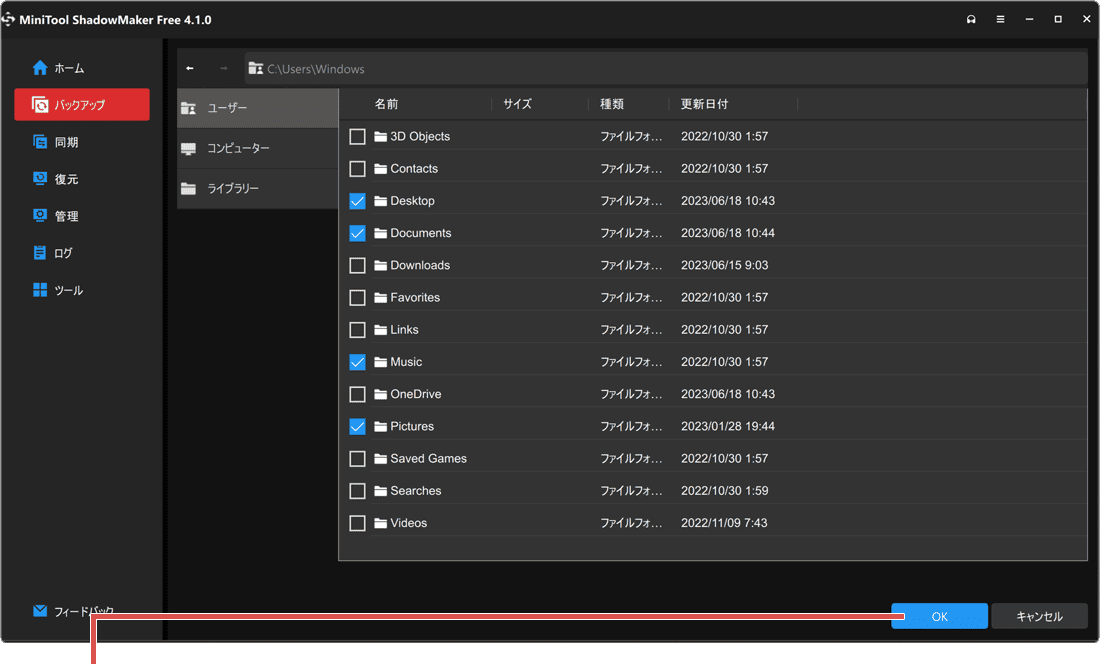Uncheck the Music folder checkbox
The width and height of the screenshot is (1100, 664).
coord(357,361)
